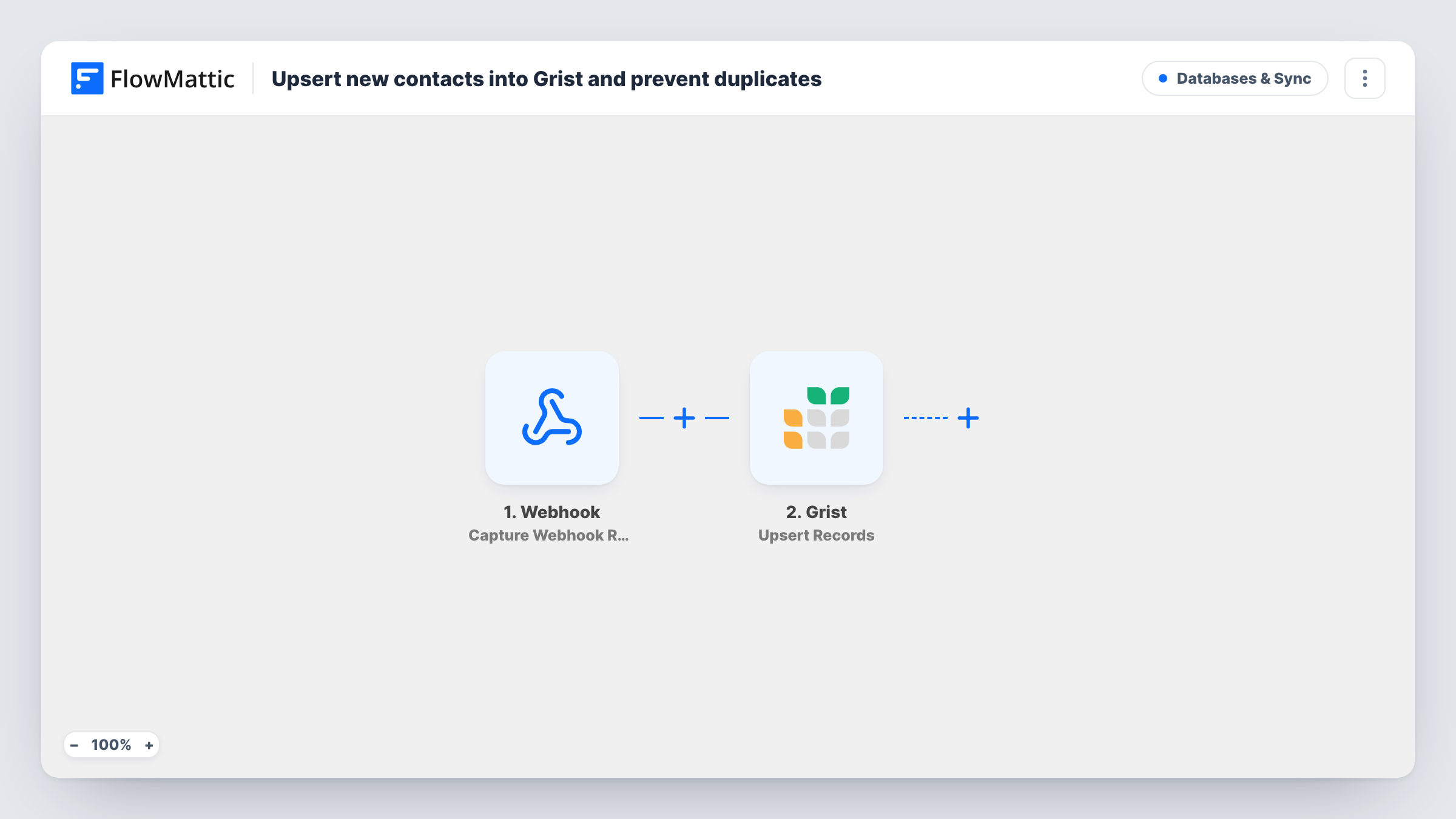The width and height of the screenshot is (1456, 819).
Task: Select the workflow title text
Action: coord(546,79)
